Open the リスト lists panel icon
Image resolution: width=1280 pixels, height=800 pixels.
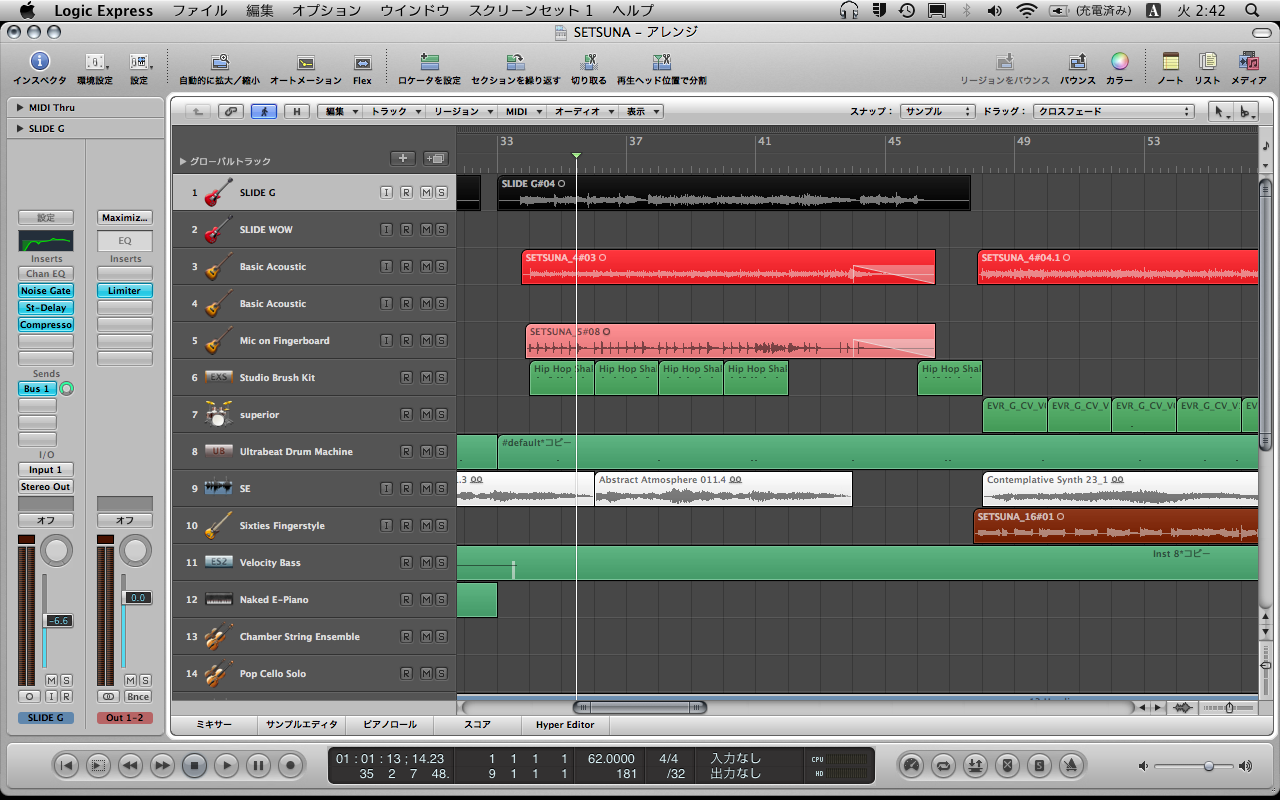[x=1208, y=62]
